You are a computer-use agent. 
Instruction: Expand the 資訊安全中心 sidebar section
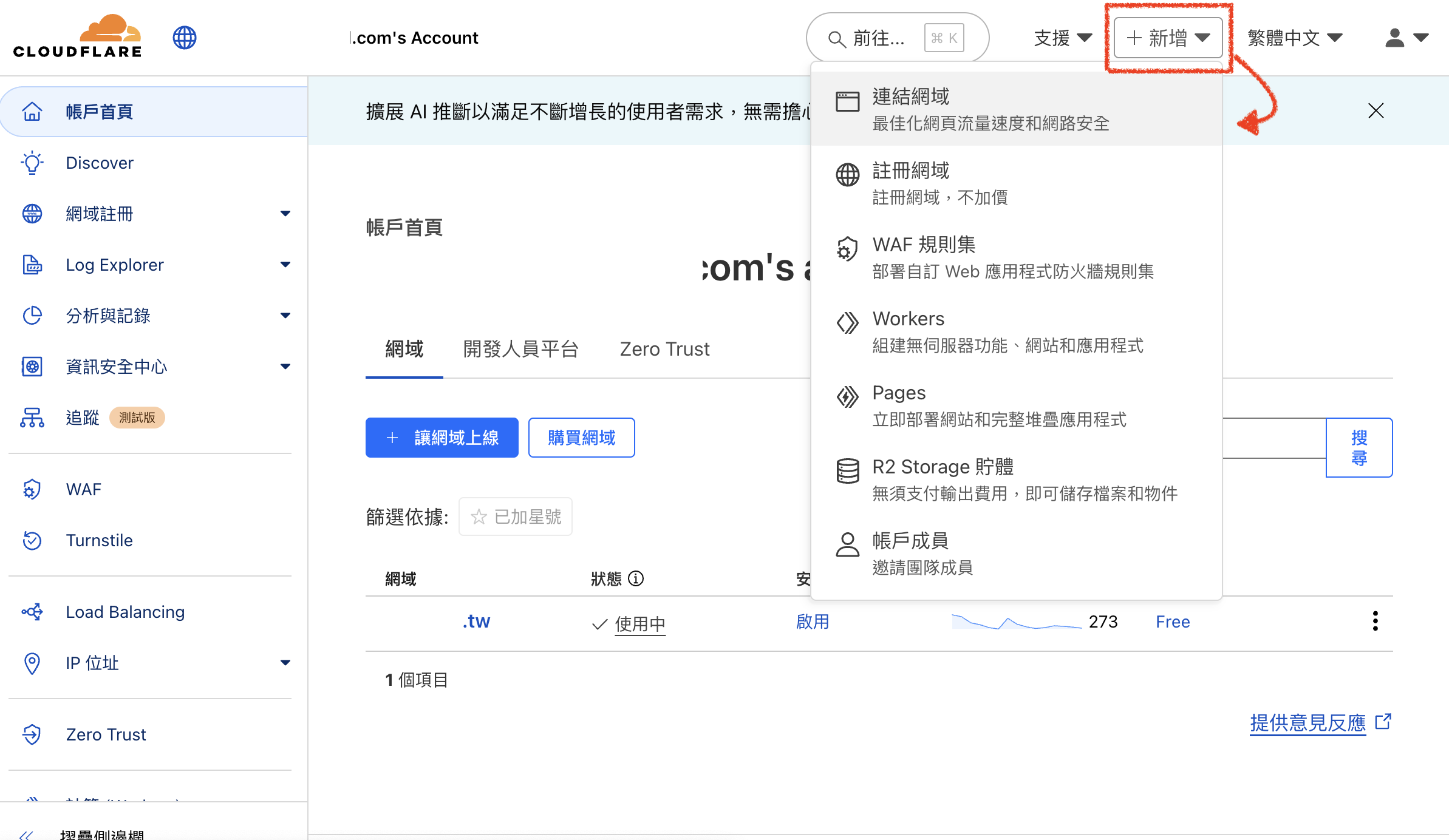285,367
